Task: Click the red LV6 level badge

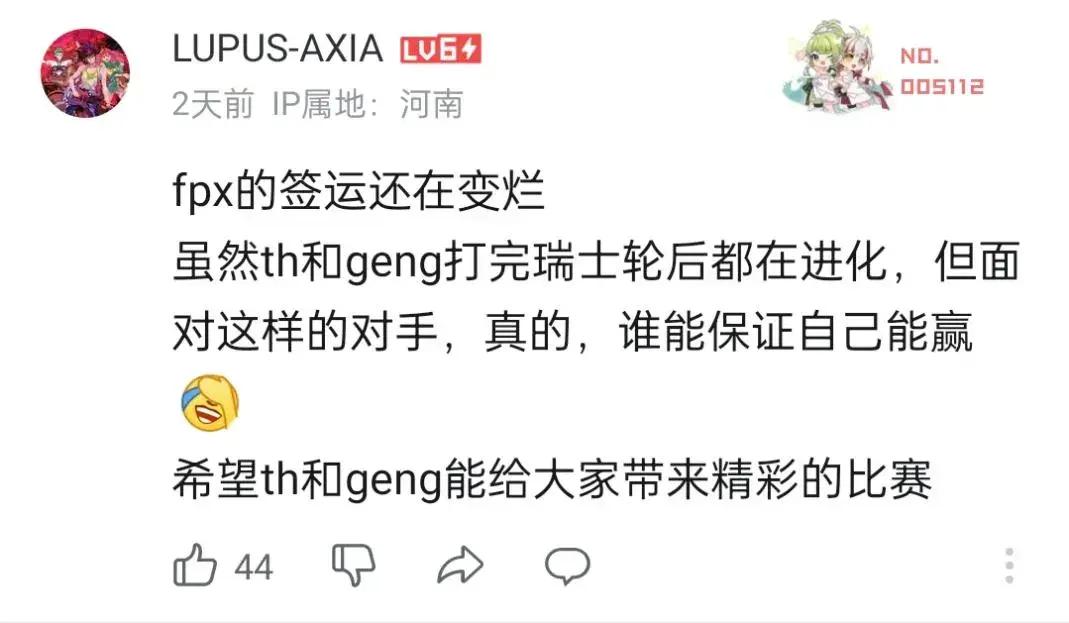Action: [x=441, y=50]
